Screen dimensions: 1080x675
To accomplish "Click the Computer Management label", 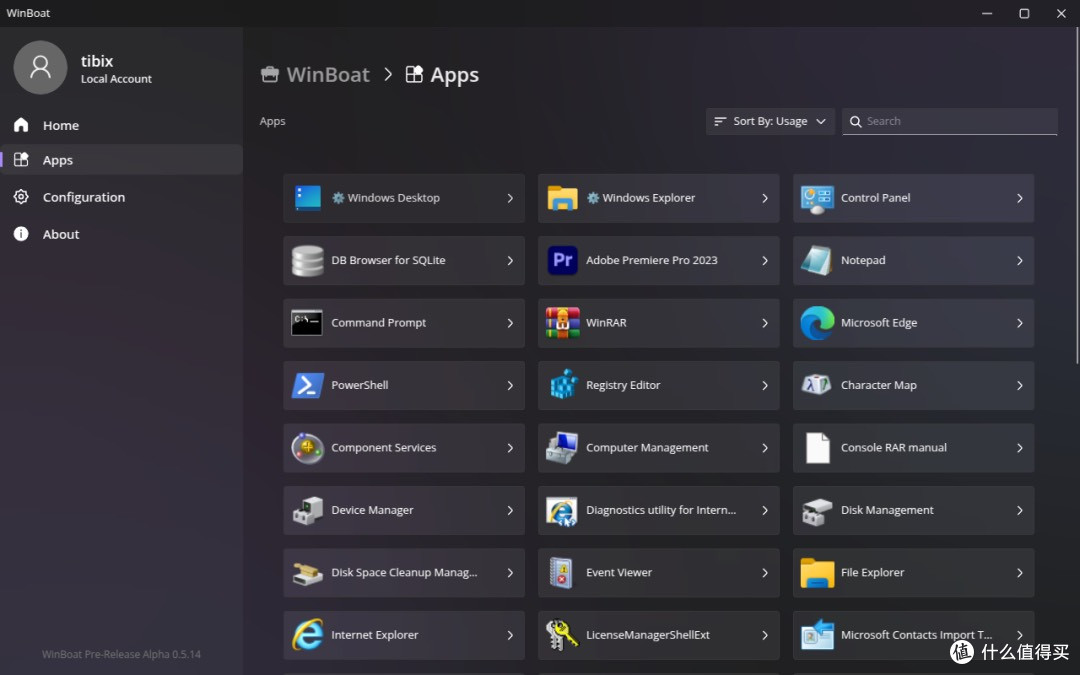I will (647, 448).
